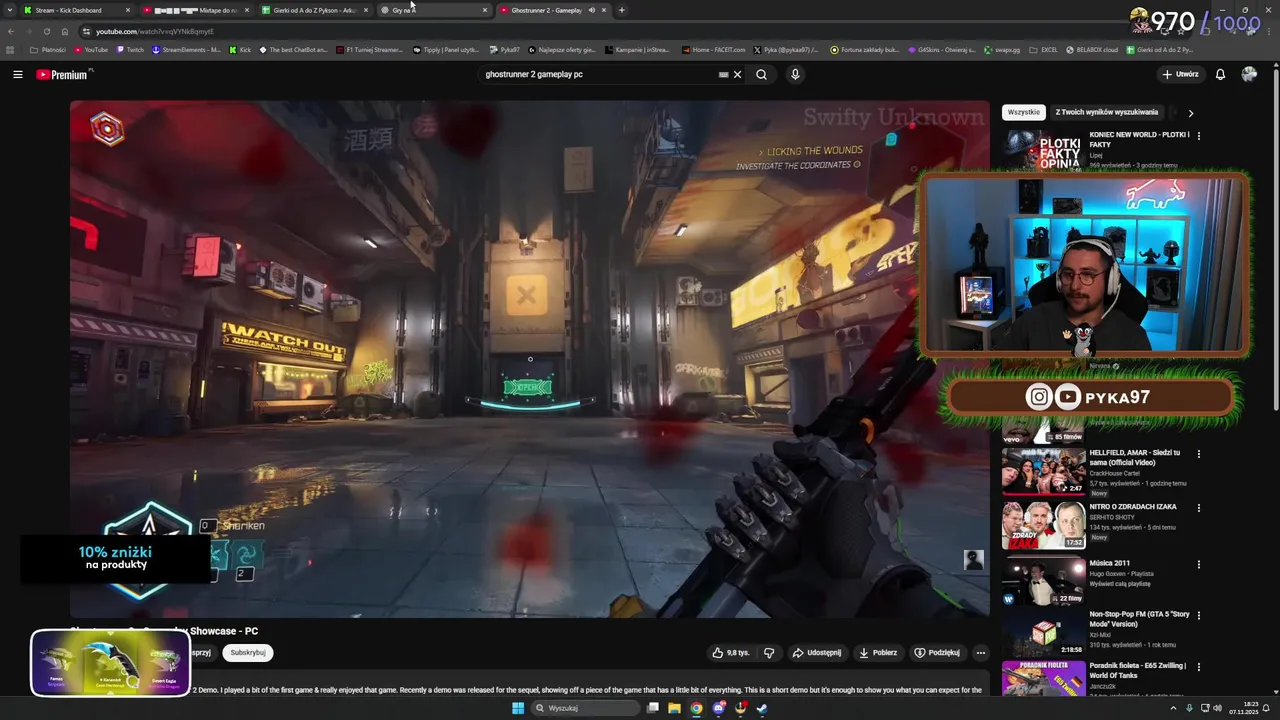This screenshot has height=720, width=1280.
Task: Mute the Ghostrunner 2 tab audio icon
Action: tap(591, 10)
